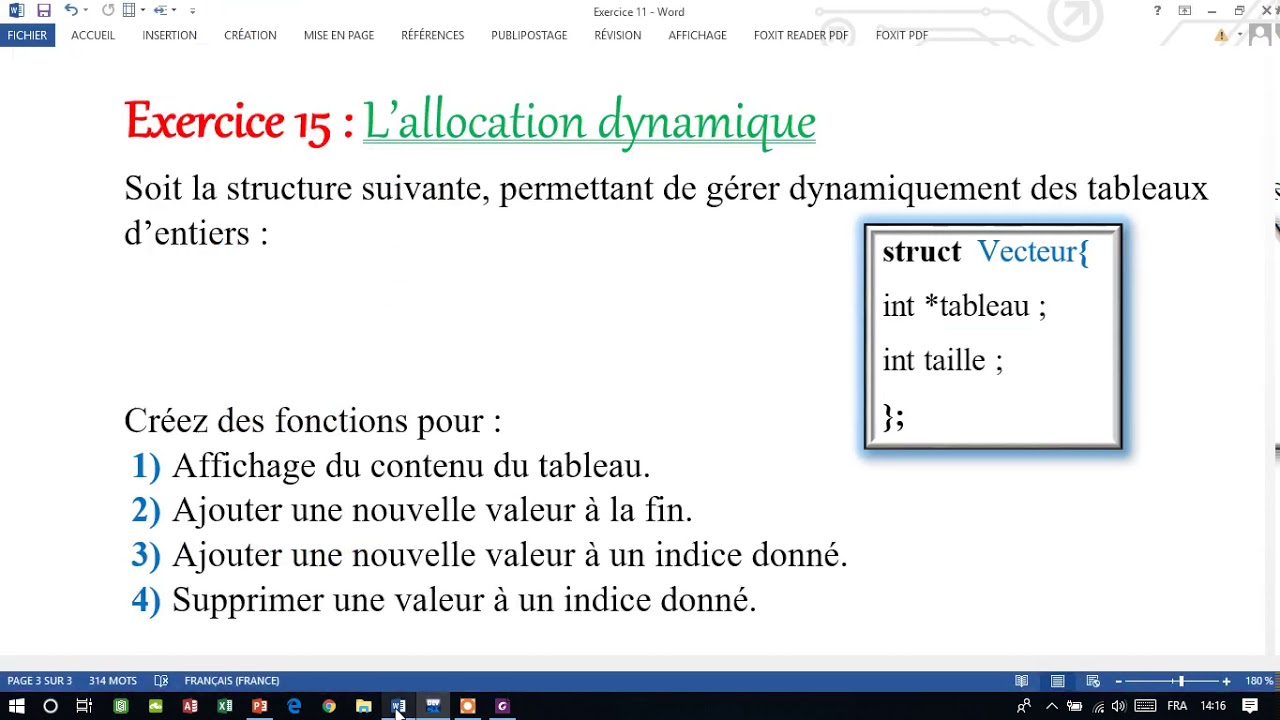Click the 180 % zoom level

point(1259,681)
